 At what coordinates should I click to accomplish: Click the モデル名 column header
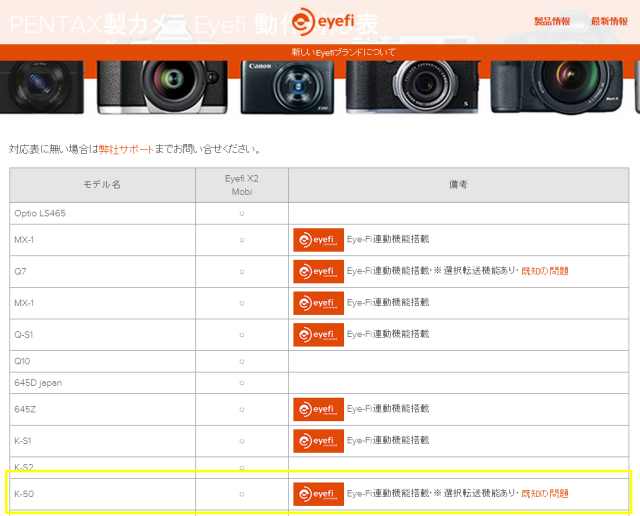tap(102, 185)
